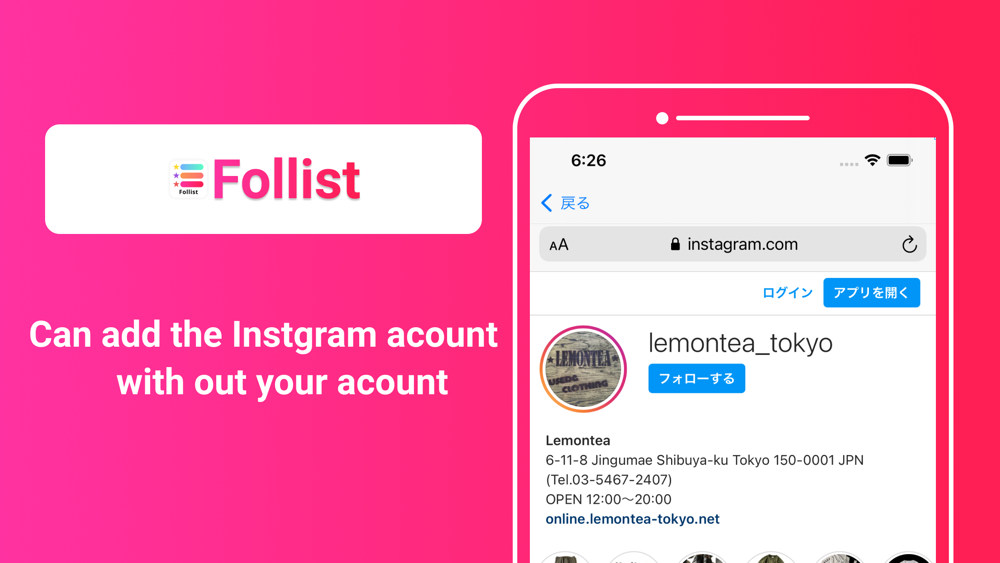Tap the Wi-Fi status icon
Viewport: 1000px width, 563px height.
tap(872, 160)
